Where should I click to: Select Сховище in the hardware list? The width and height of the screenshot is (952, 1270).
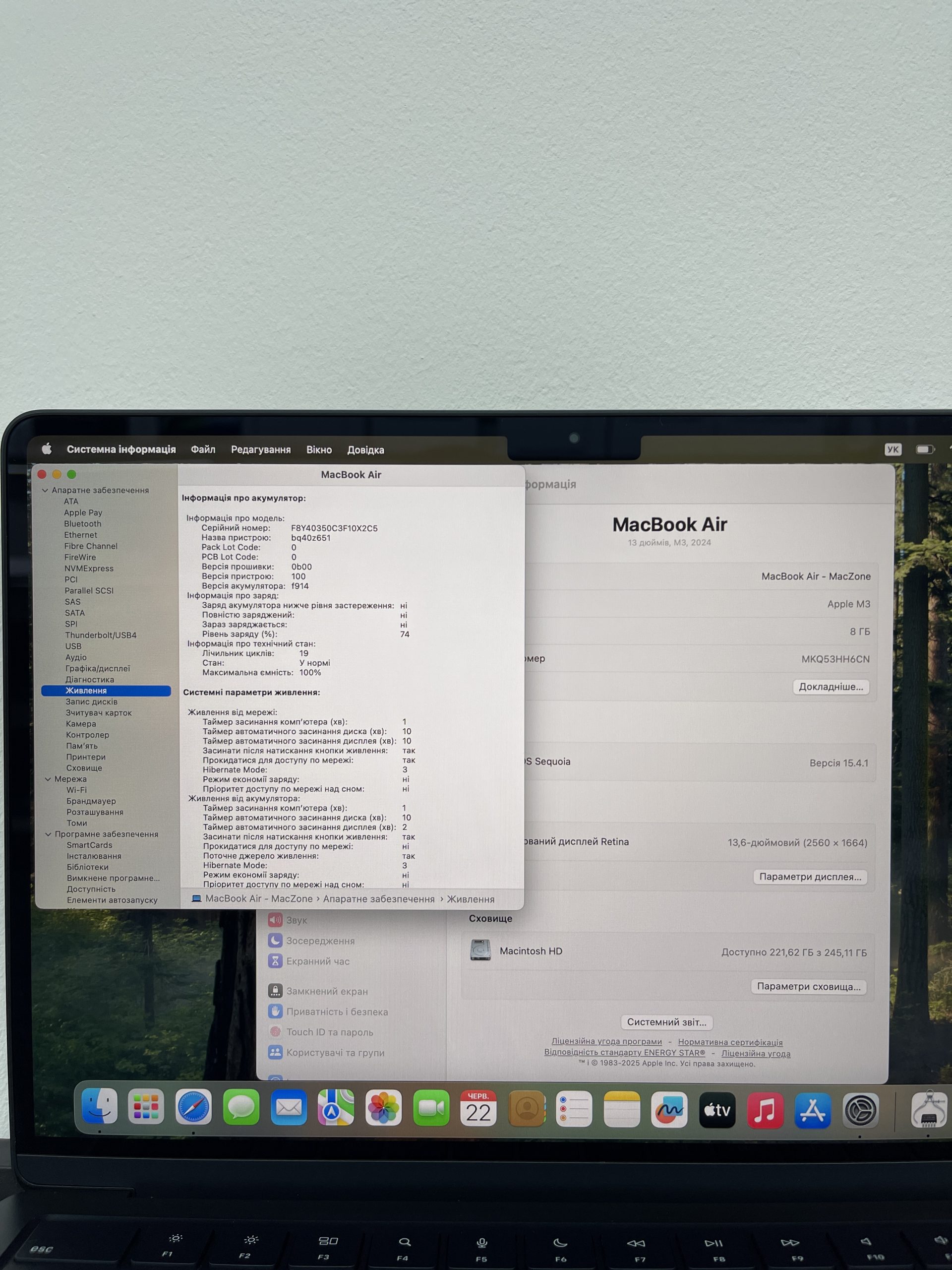(84, 768)
